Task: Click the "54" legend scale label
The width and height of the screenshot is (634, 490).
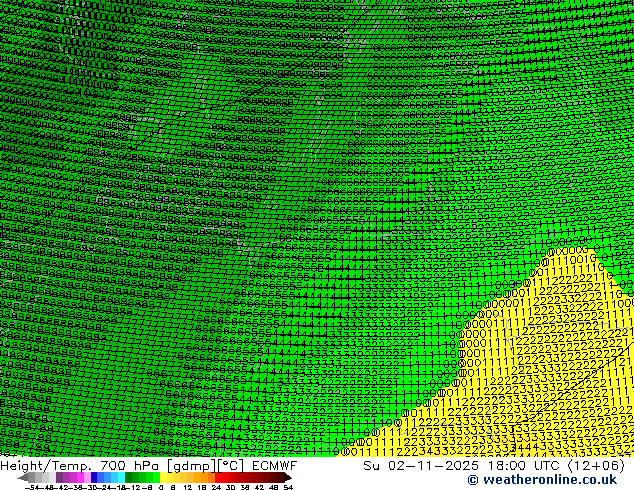Action: click(x=288, y=488)
